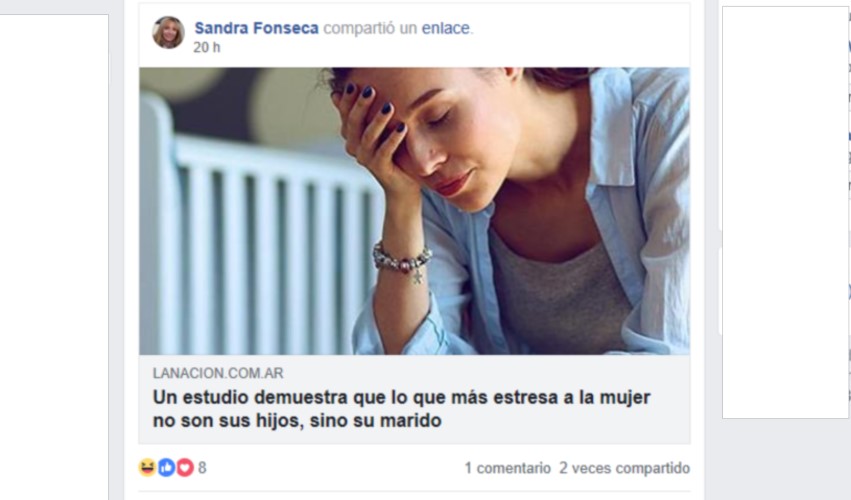Open Sandra Fonseca's profile name link
The height and width of the screenshot is (500, 851).
point(256,28)
